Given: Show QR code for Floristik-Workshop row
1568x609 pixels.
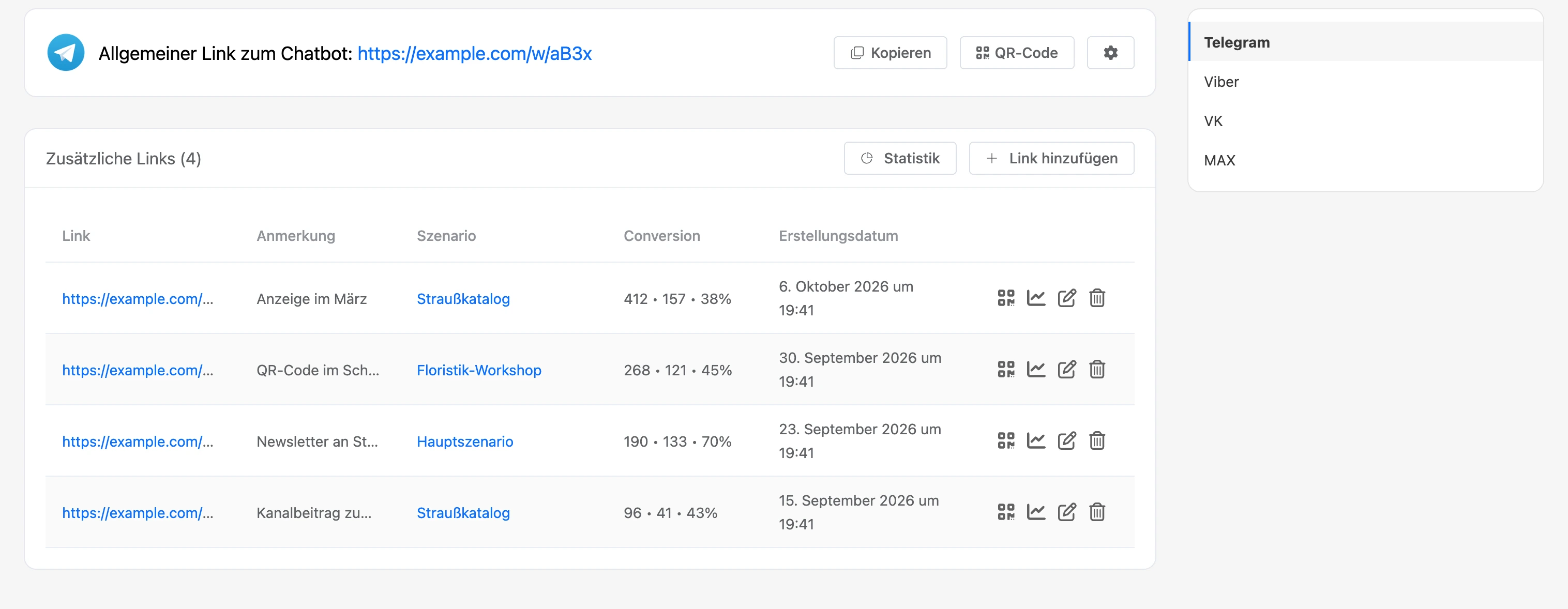Looking at the screenshot, I should tap(1005, 369).
